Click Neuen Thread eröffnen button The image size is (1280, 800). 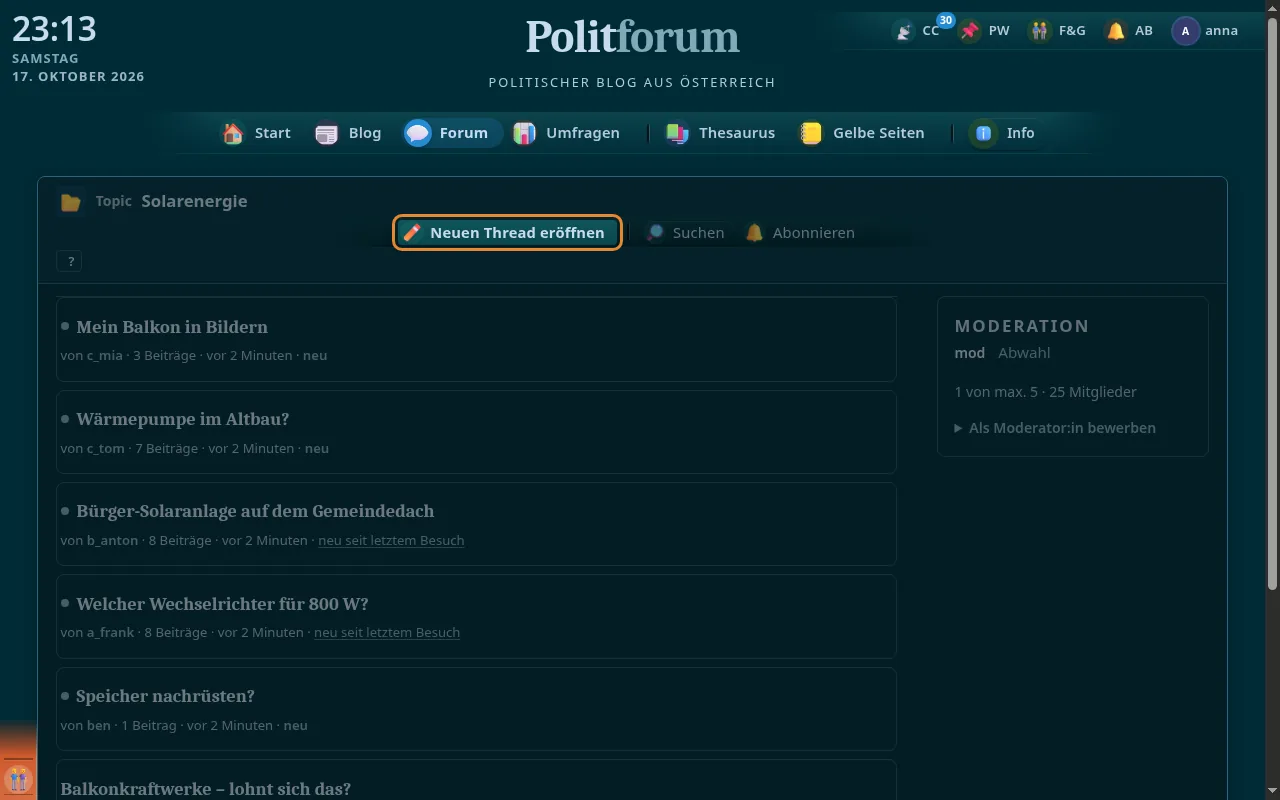tap(508, 233)
